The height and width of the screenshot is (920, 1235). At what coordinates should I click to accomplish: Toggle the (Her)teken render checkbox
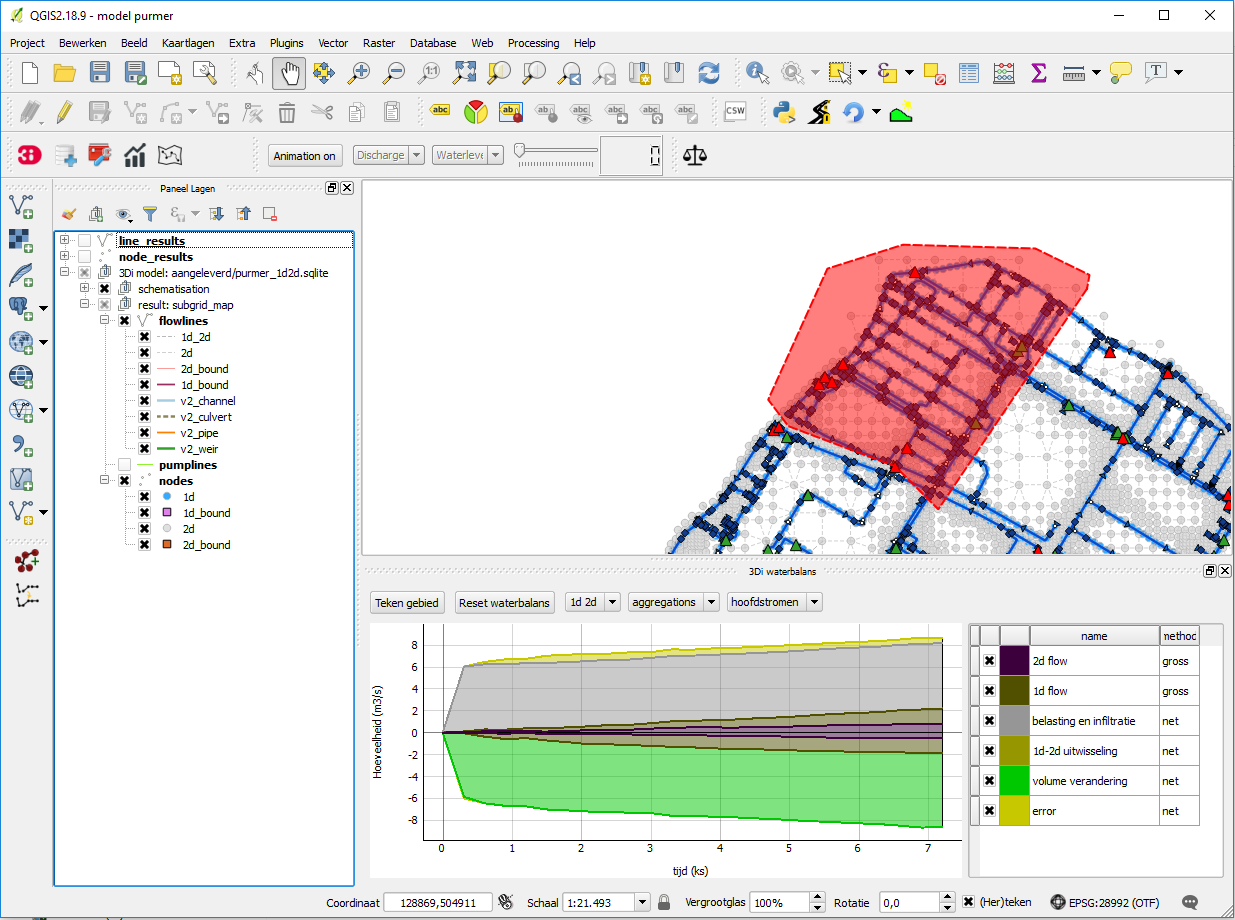point(968,902)
